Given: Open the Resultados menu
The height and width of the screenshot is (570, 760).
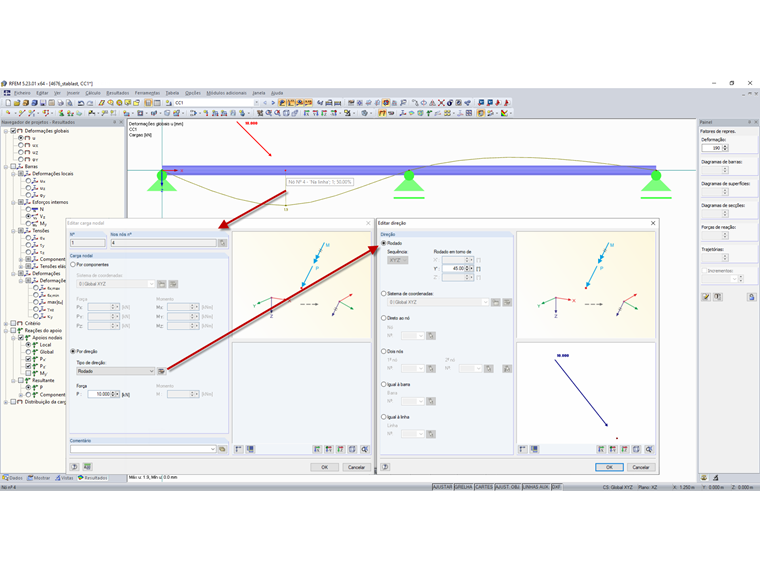Looking at the screenshot, I should pos(118,93).
